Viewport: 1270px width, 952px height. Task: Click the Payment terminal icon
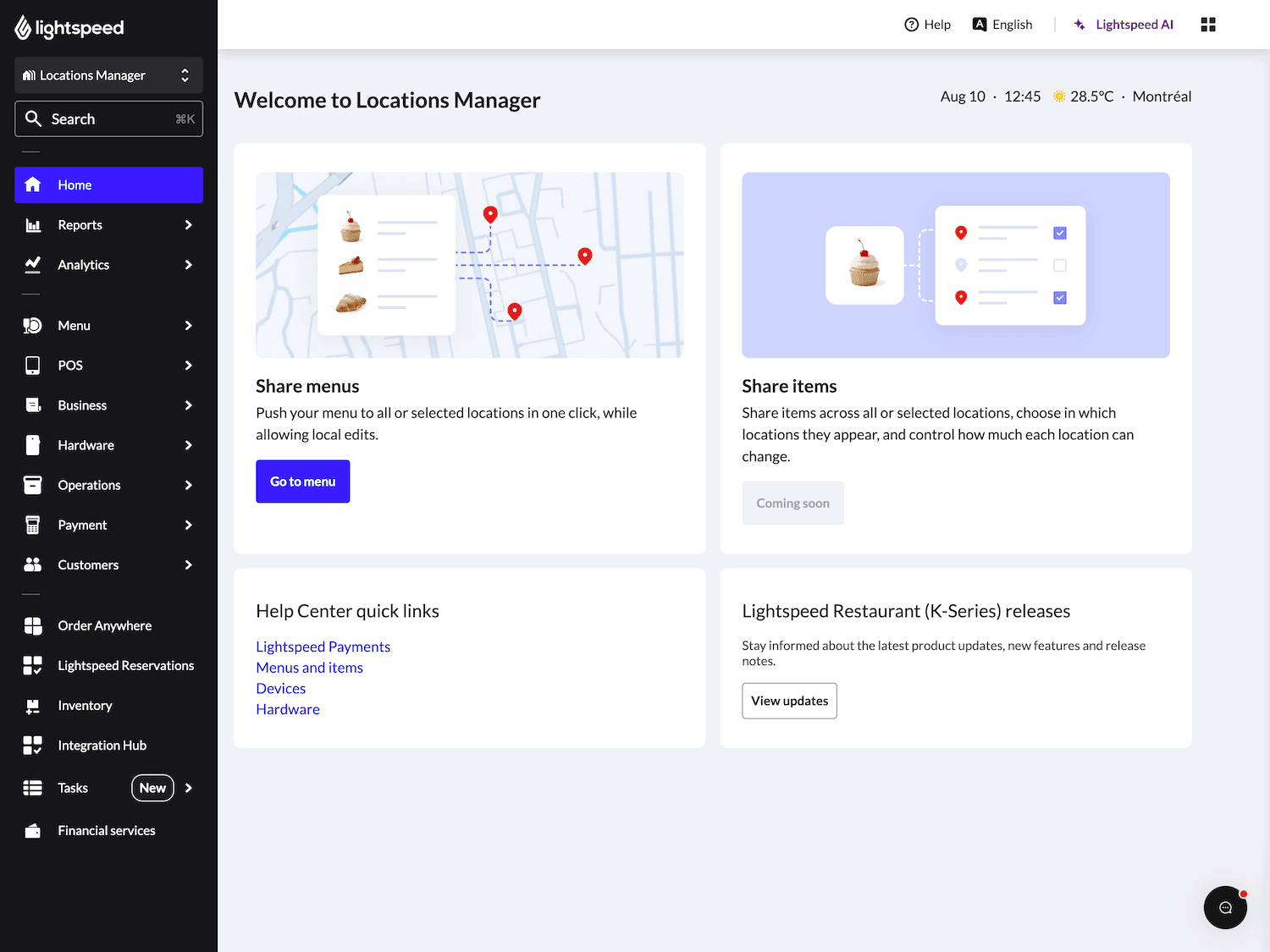pos(33,525)
